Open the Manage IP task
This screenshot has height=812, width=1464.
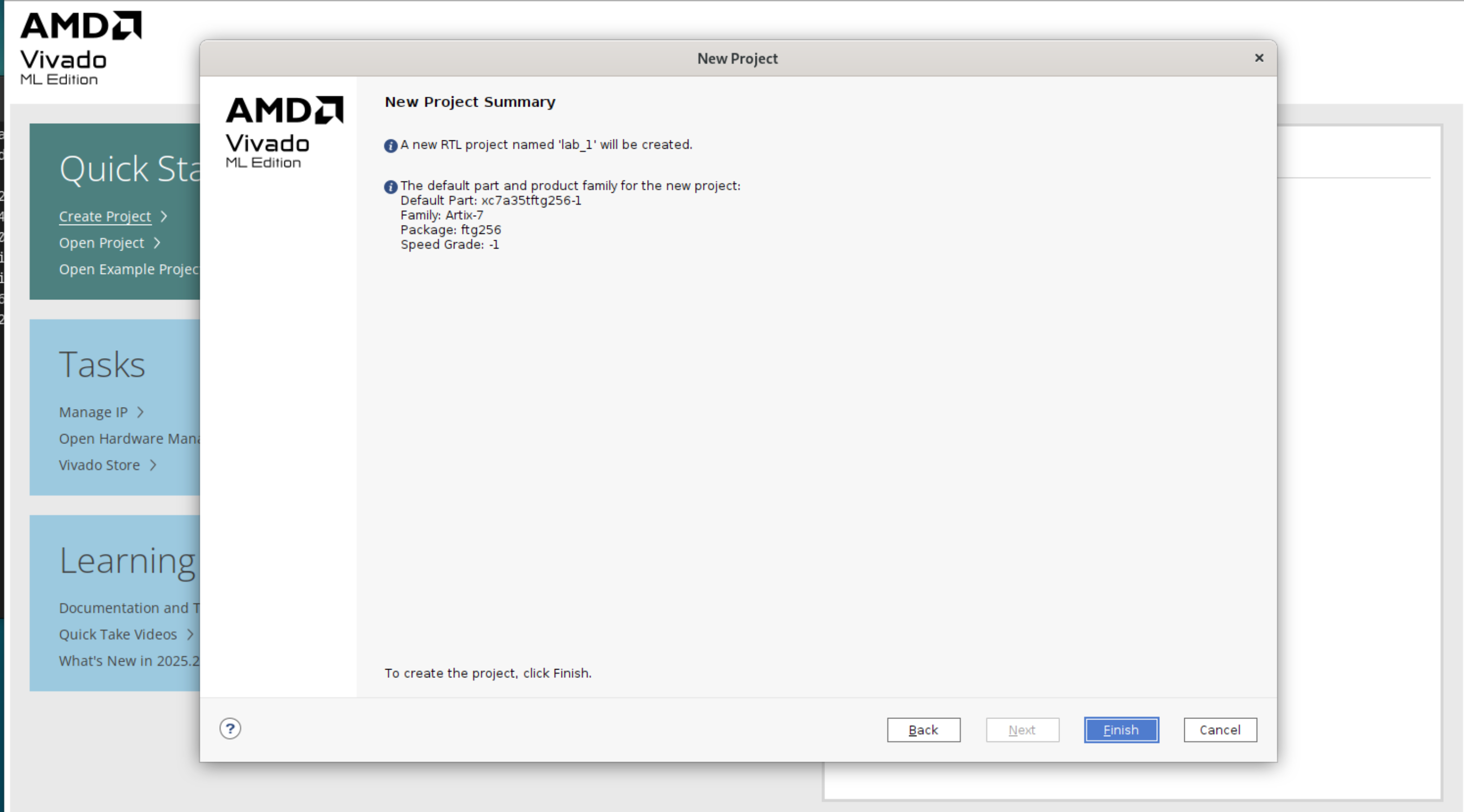coord(93,412)
